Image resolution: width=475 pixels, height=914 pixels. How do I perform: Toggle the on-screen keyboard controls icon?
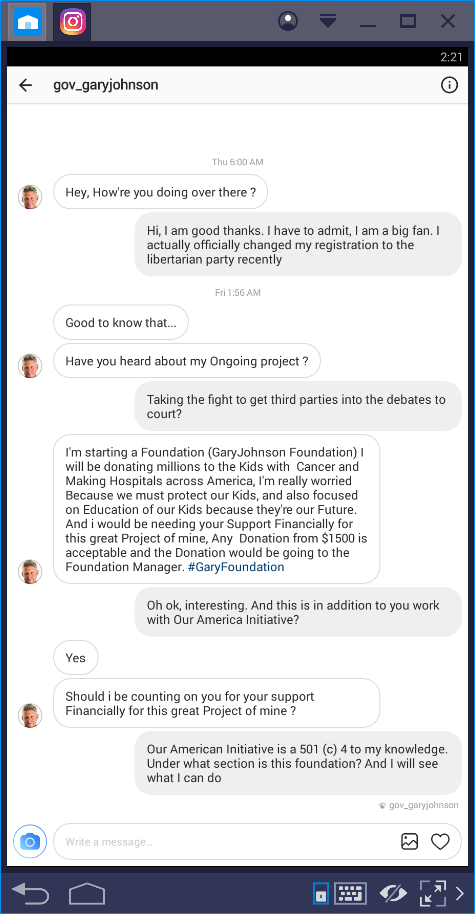coord(350,893)
